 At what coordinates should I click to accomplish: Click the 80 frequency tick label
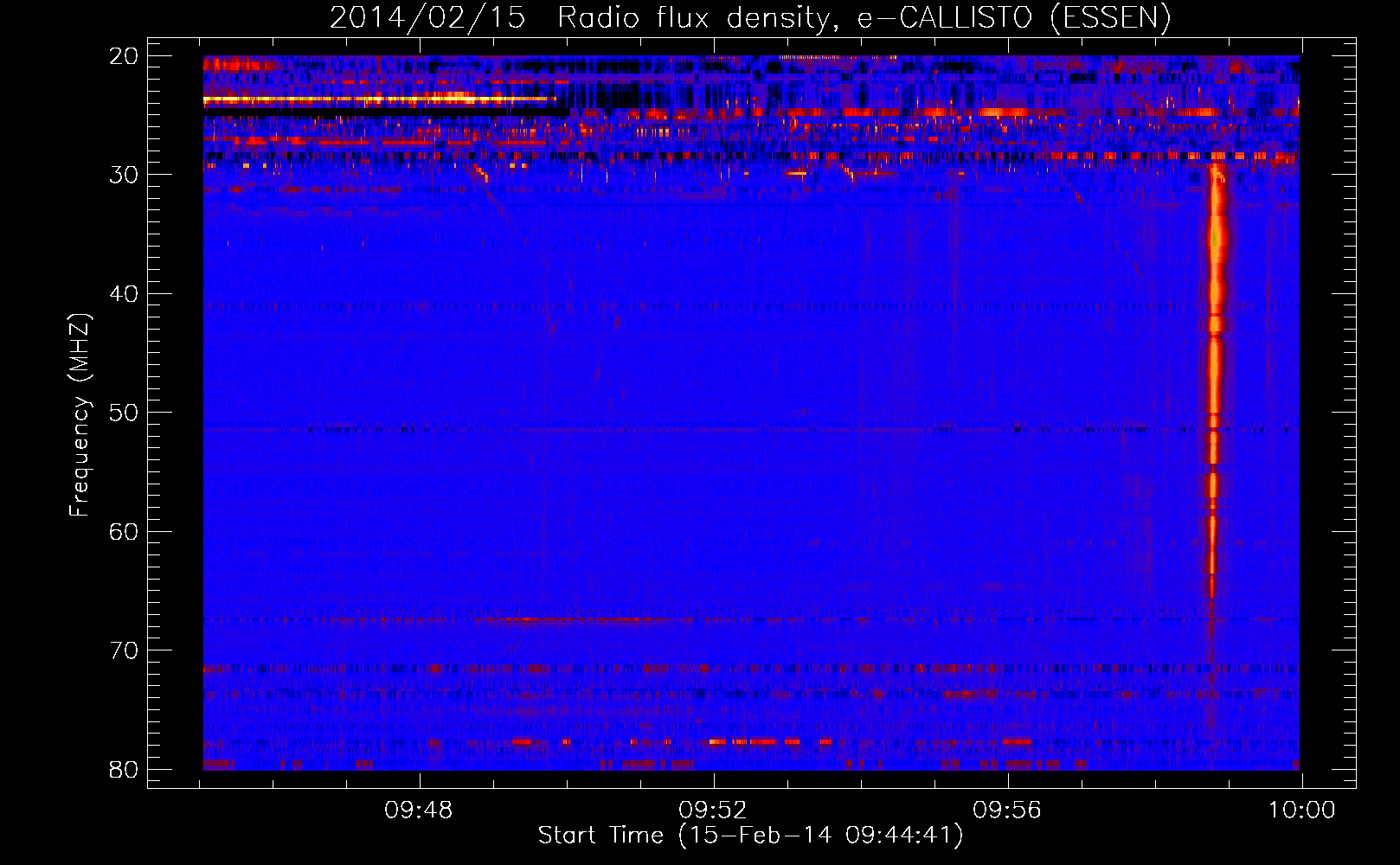(x=124, y=769)
